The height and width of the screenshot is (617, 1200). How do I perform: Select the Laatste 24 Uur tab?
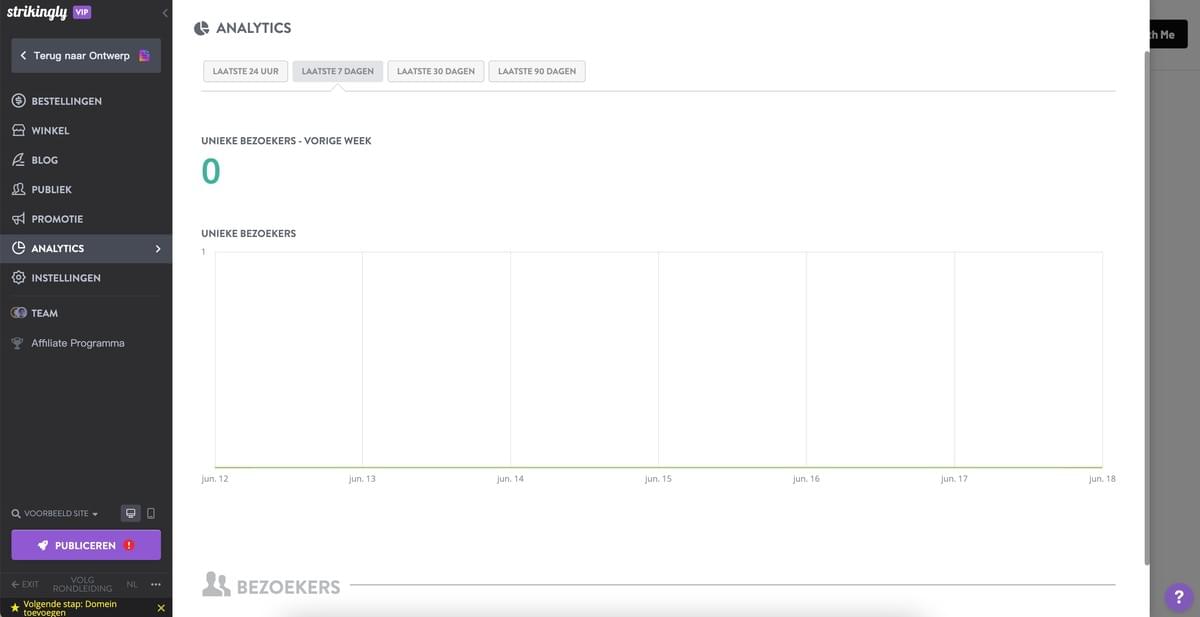(x=246, y=72)
